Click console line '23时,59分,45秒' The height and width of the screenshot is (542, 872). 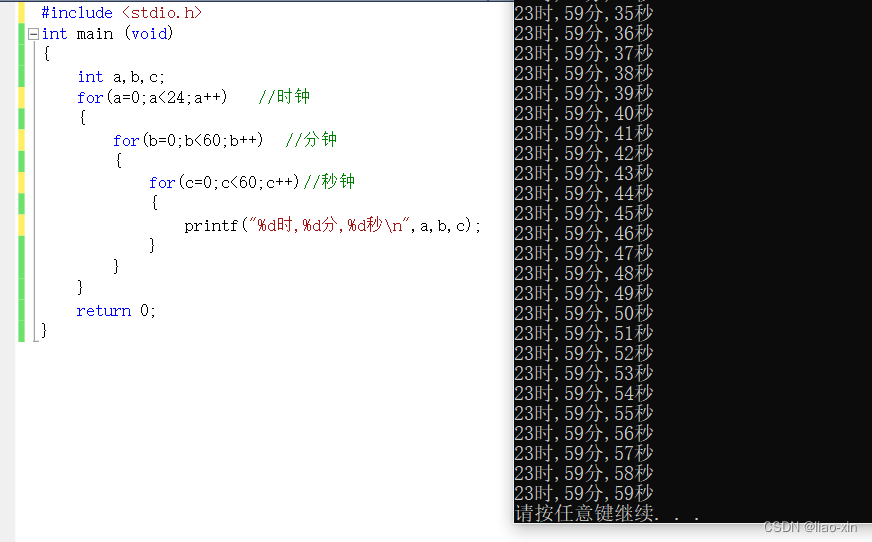pyautogui.click(x=583, y=213)
